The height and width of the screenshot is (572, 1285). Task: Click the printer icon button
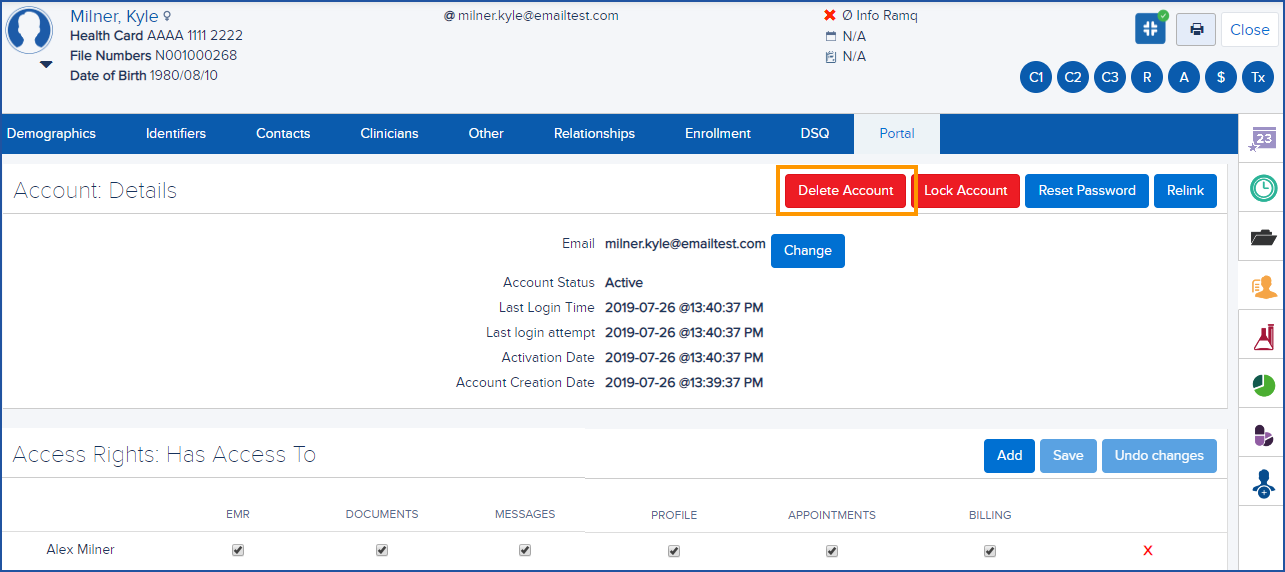tap(1195, 29)
